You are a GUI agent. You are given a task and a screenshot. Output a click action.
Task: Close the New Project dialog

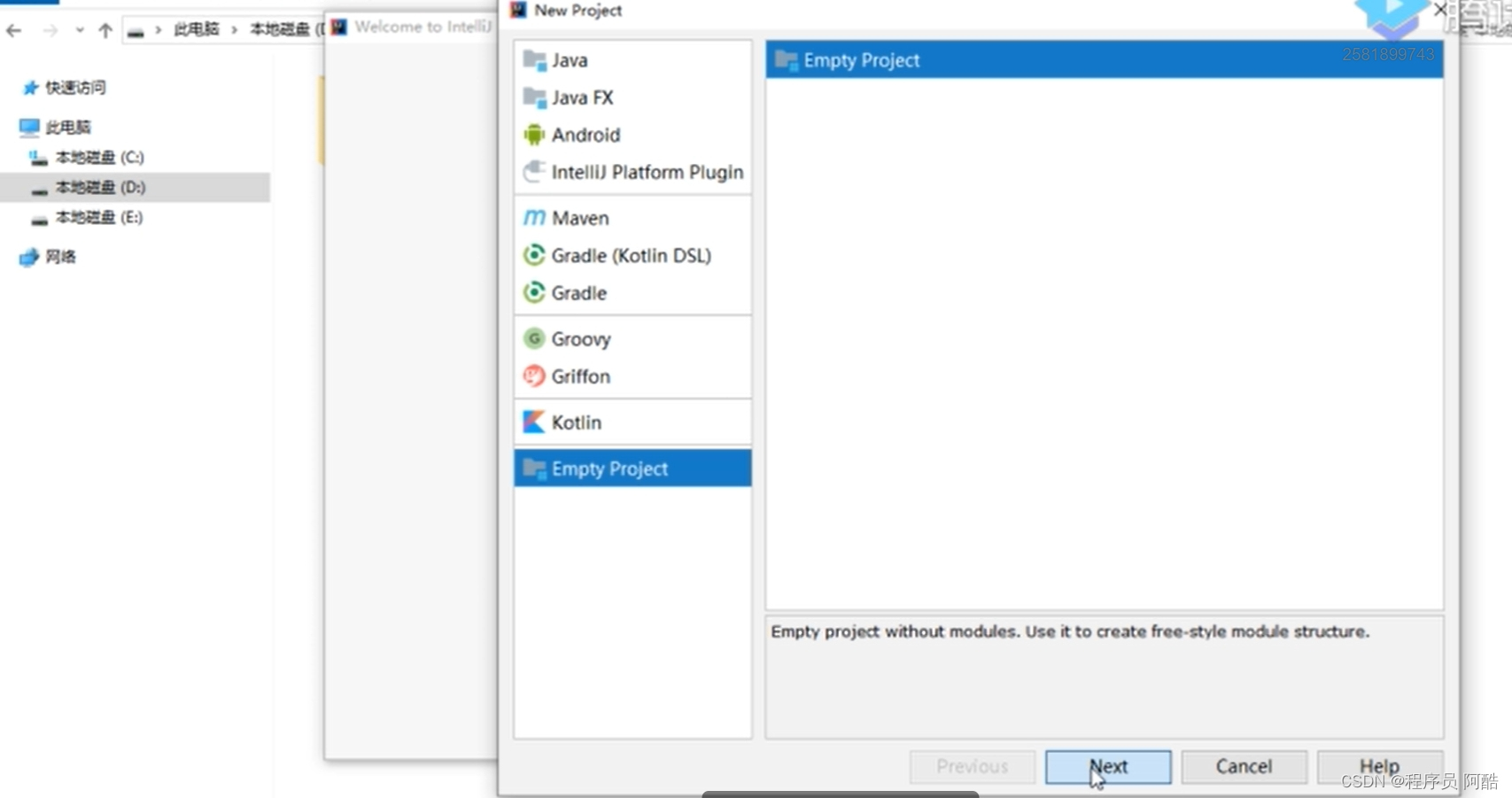1440,10
